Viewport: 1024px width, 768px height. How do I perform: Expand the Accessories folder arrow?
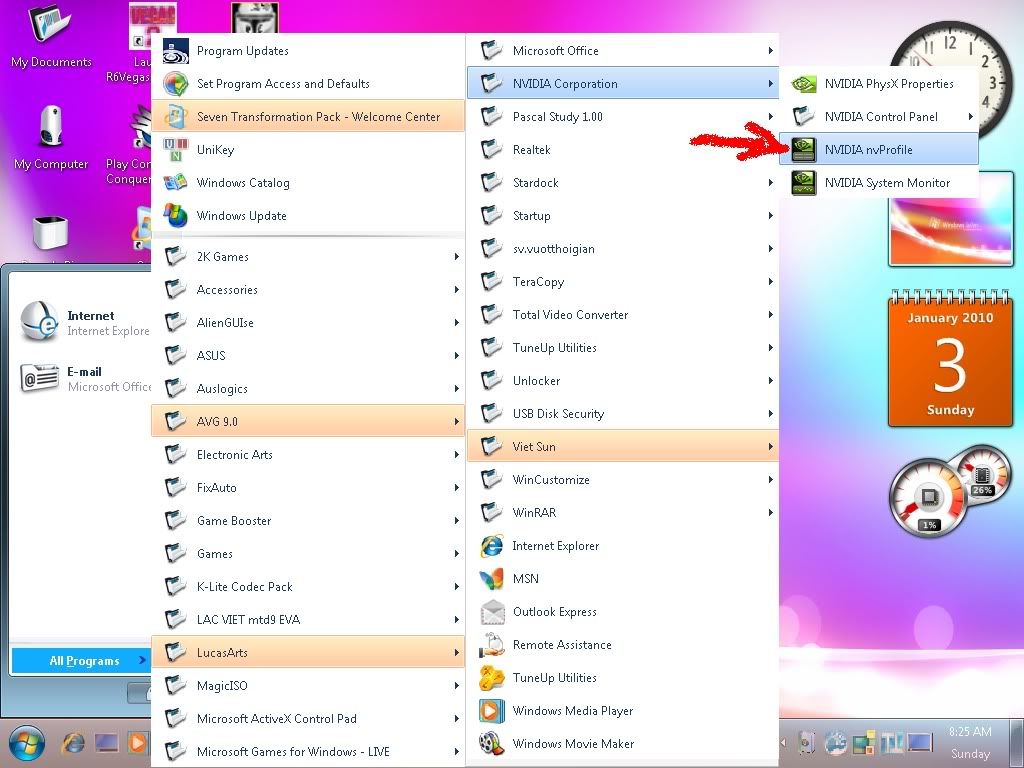(x=456, y=289)
